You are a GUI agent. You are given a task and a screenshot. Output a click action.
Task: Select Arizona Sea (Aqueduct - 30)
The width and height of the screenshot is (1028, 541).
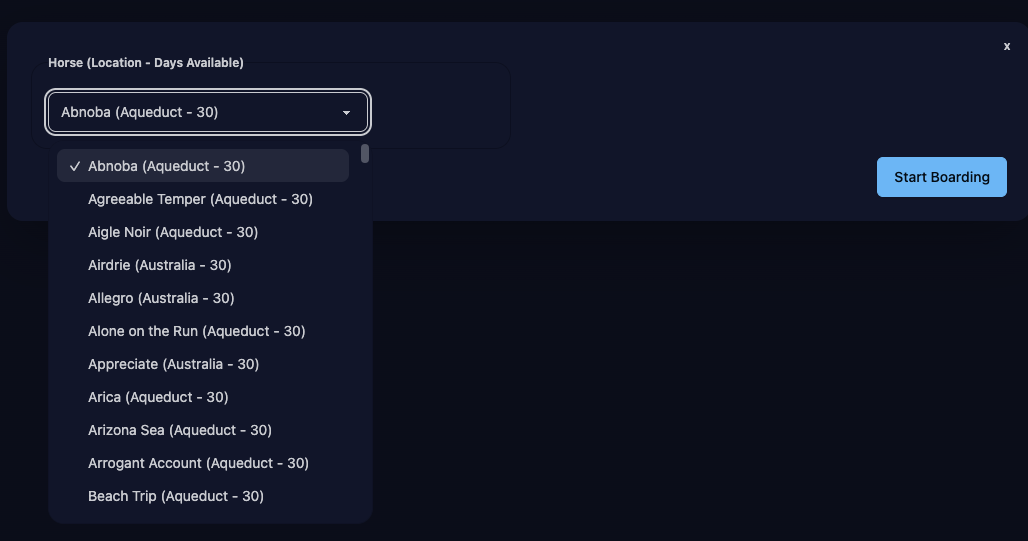pos(180,430)
